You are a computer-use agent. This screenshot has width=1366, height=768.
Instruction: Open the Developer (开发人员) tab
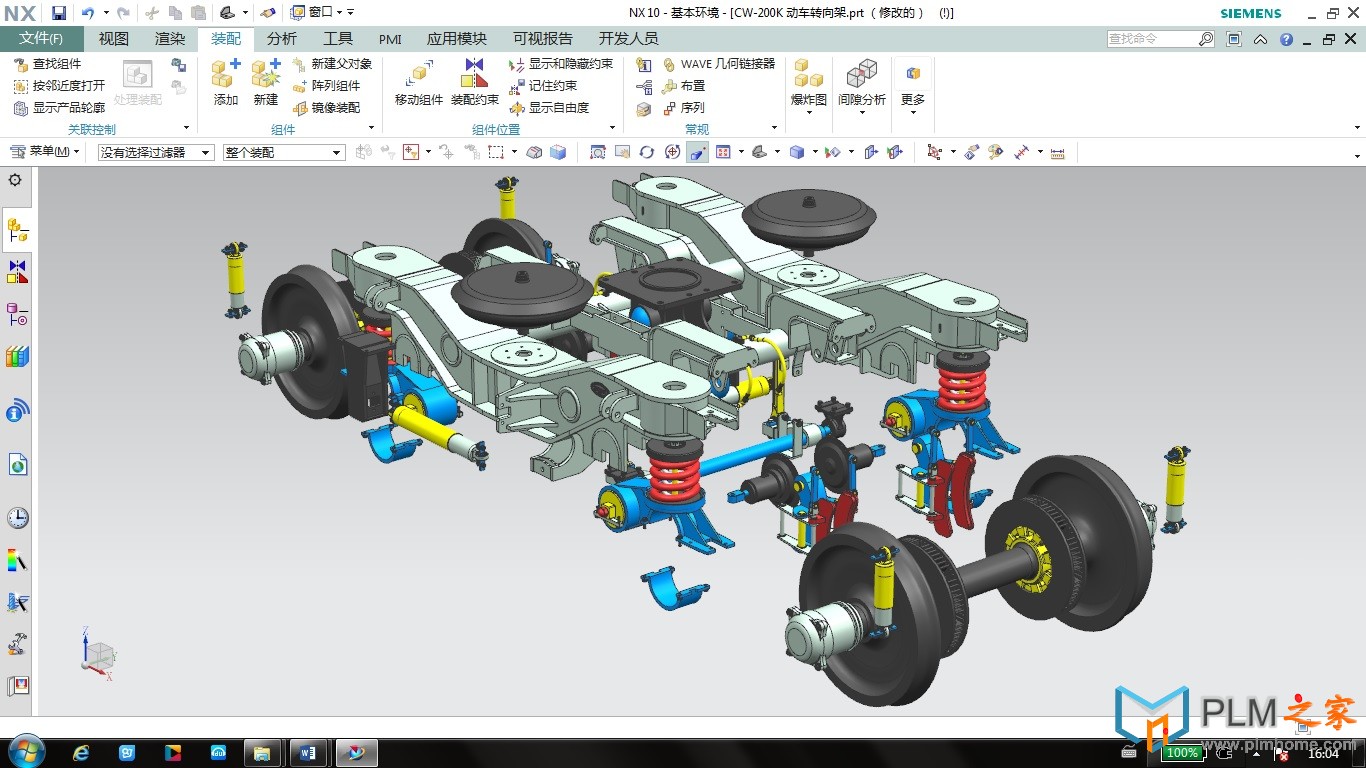pyautogui.click(x=629, y=39)
